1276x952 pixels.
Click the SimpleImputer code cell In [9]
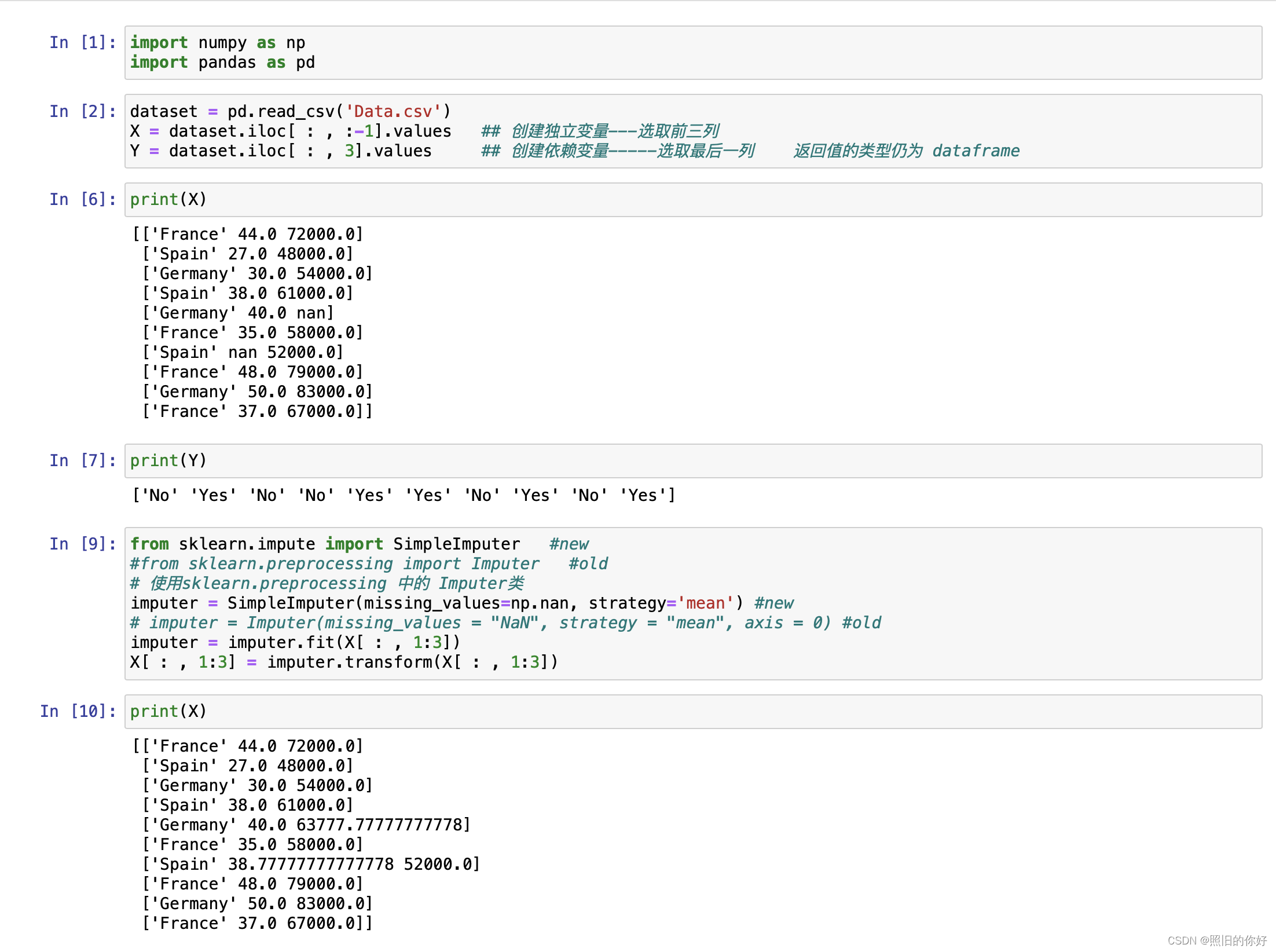click(693, 603)
